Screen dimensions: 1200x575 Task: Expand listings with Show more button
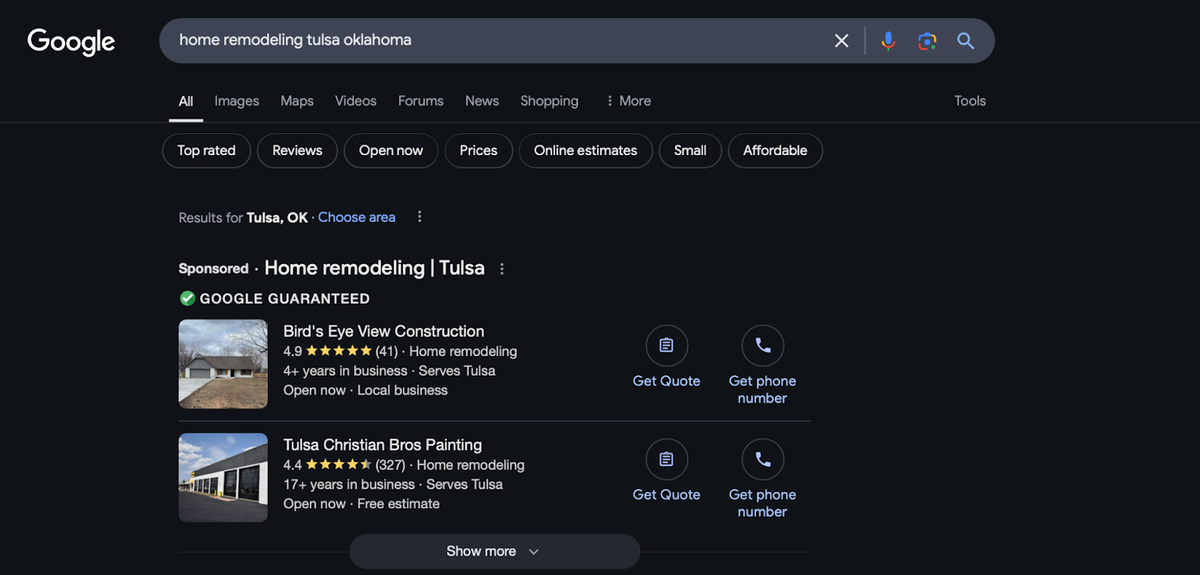pyautogui.click(x=495, y=552)
